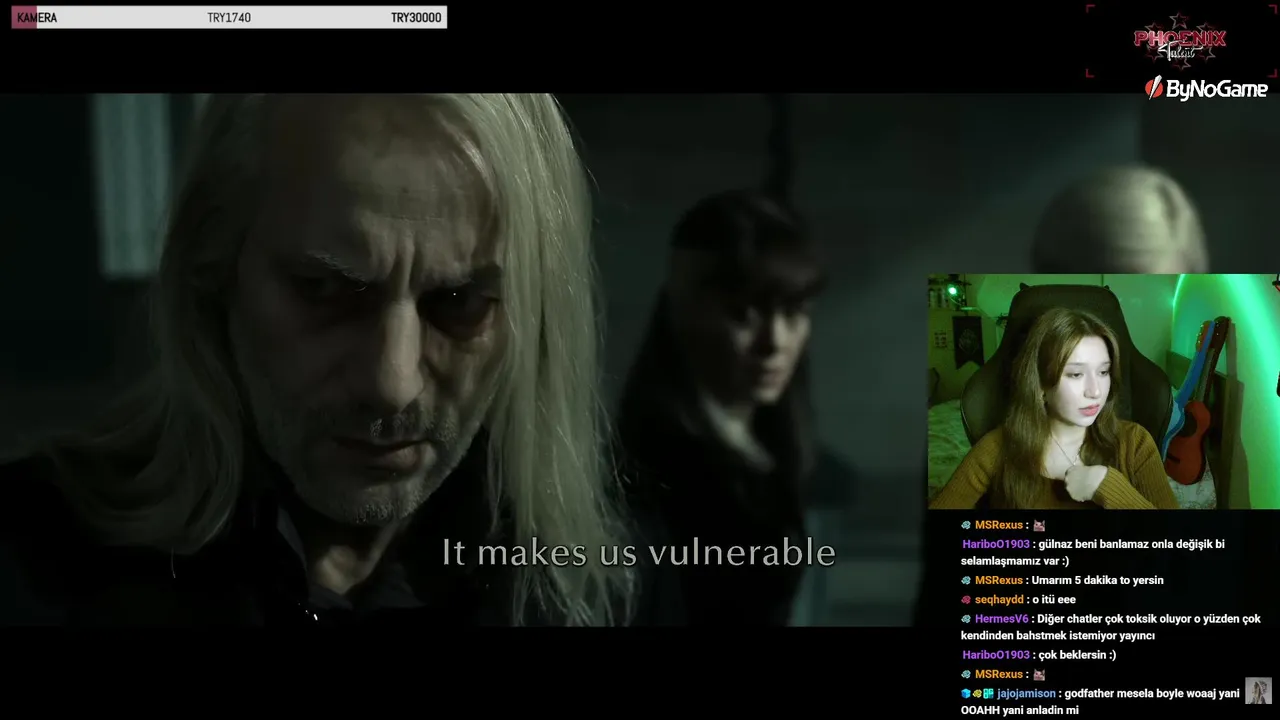Click cat emote in MSRexus message below "çok beklersin"
Image resolution: width=1280 pixels, height=720 pixels.
click(x=1039, y=674)
